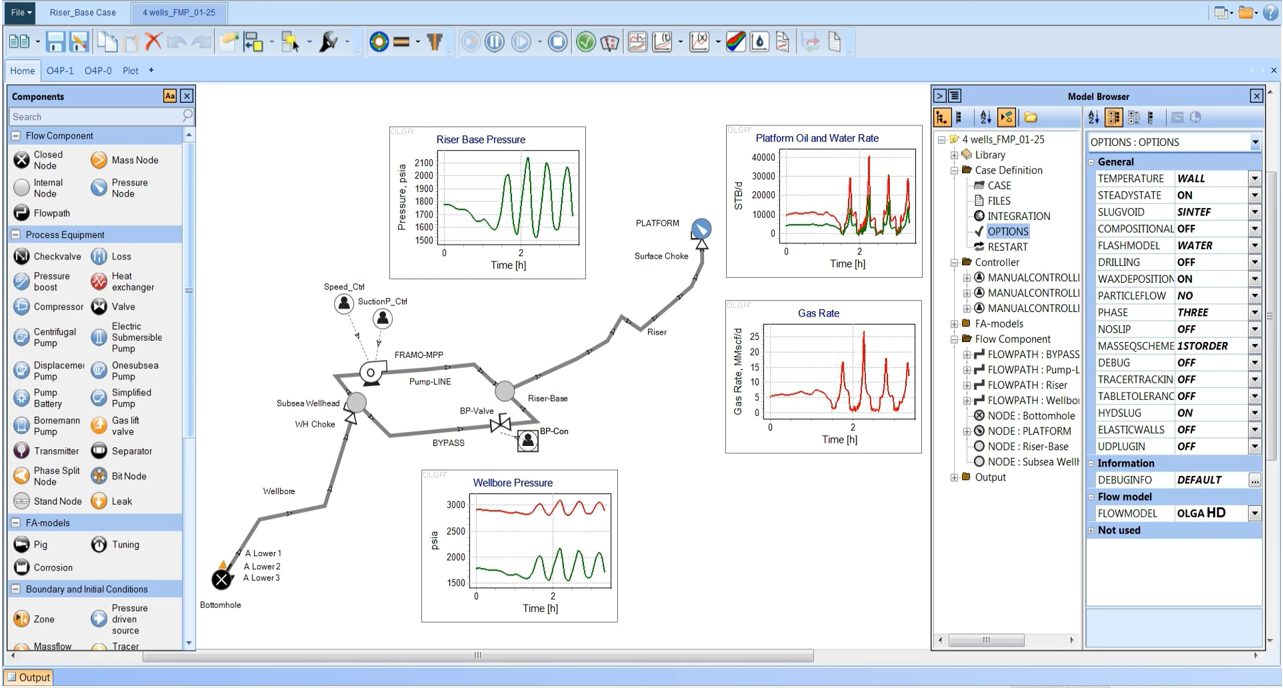Expand the Library node in the tree

point(954,155)
